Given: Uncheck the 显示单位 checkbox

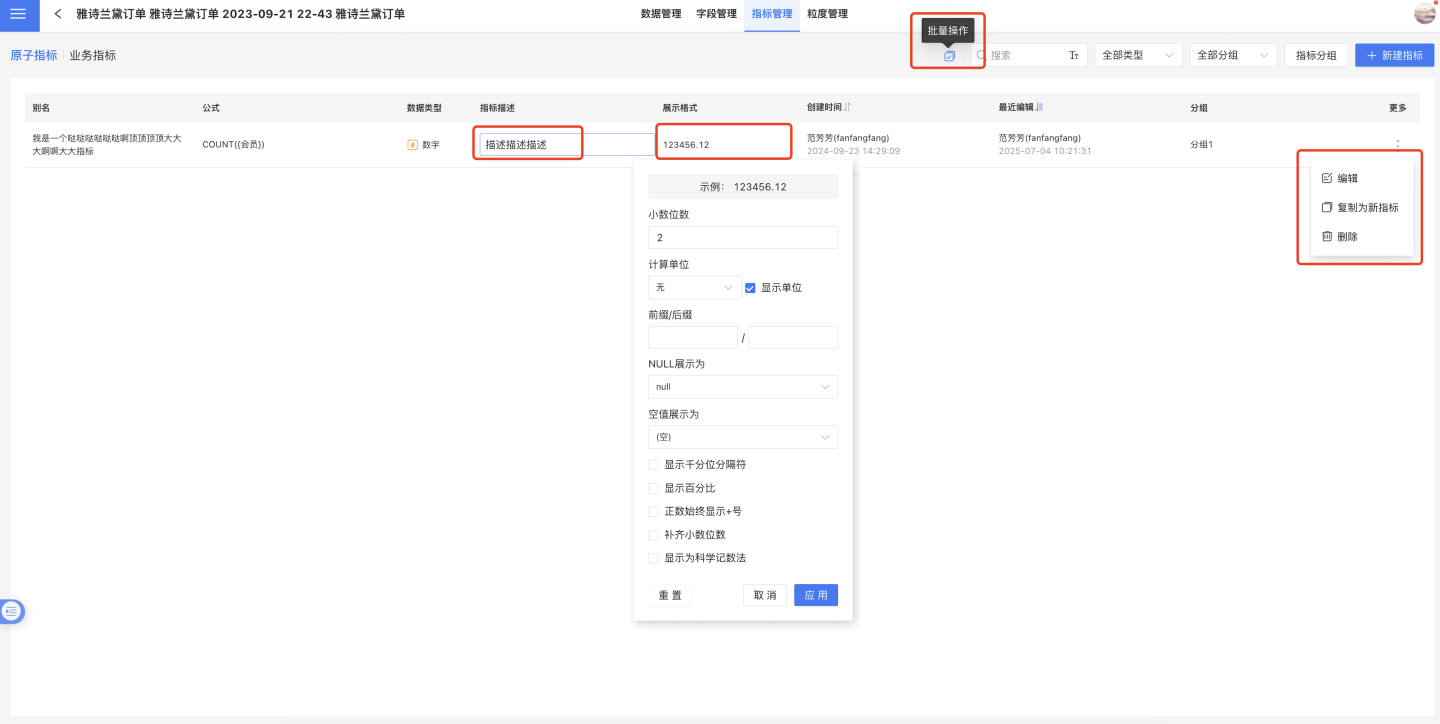Looking at the screenshot, I should point(750,288).
